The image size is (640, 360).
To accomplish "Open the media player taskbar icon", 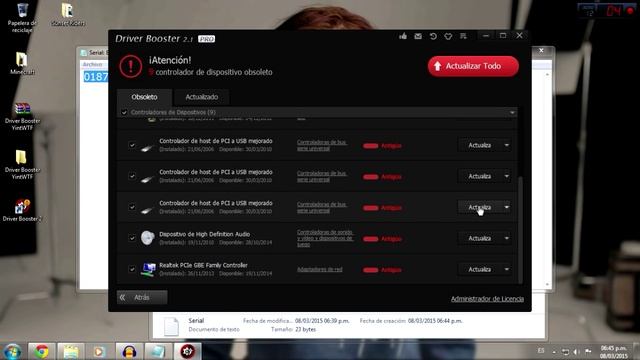I will click(99, 351).
